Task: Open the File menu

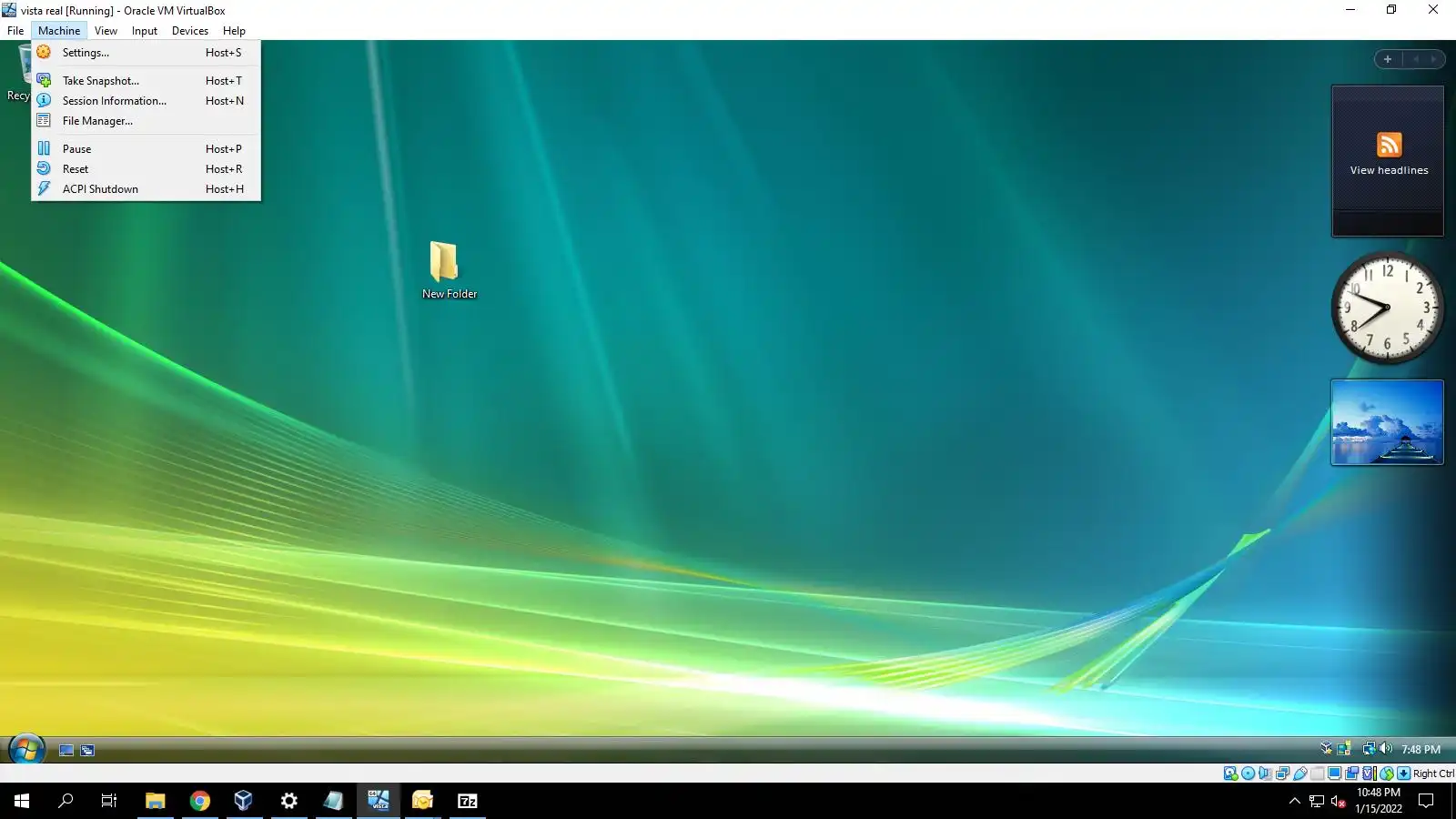Action: [x=15, y=31]
